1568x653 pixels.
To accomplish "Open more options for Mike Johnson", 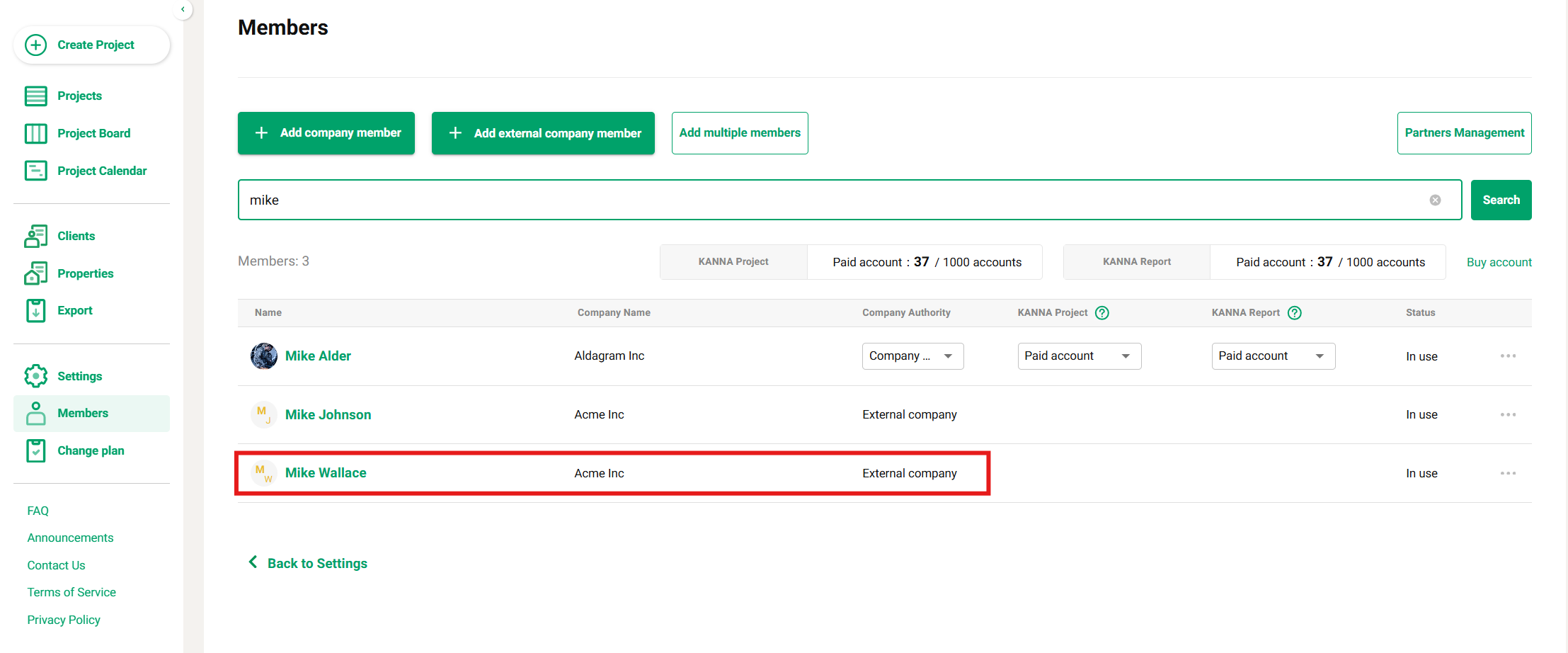I will [x=1507, y=415].
